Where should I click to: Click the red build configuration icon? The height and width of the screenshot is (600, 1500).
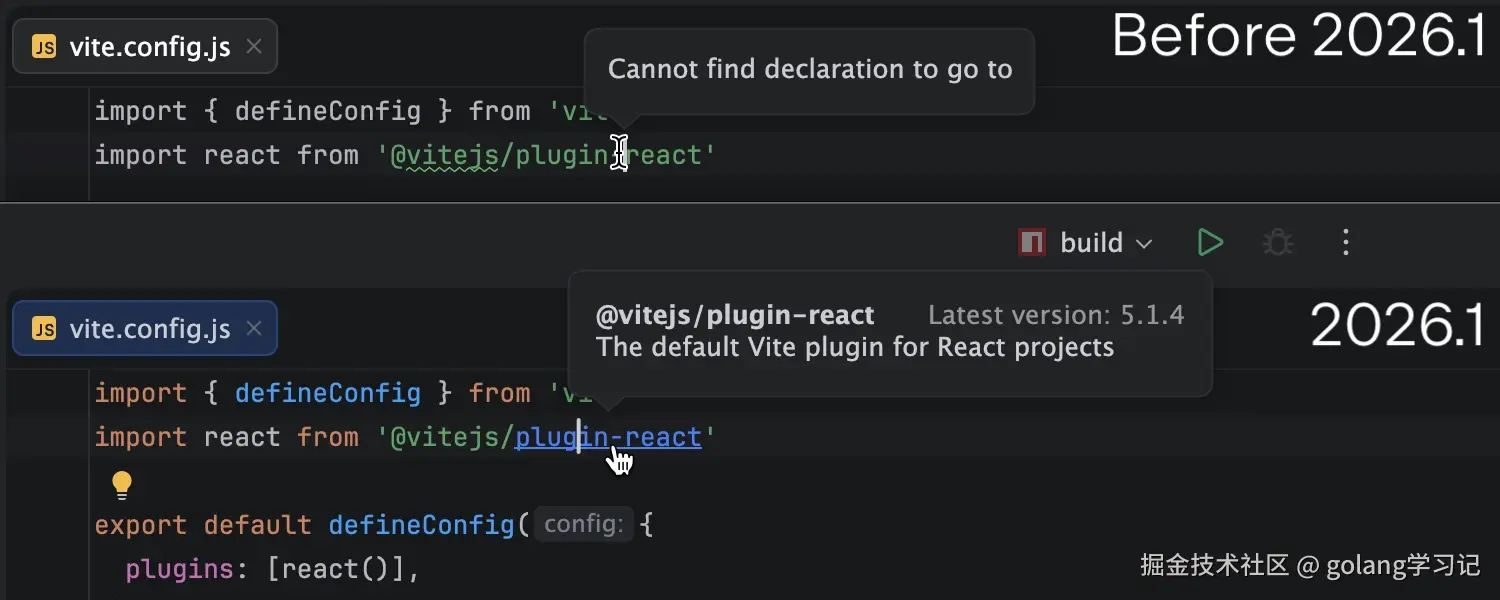point(1032,242)
